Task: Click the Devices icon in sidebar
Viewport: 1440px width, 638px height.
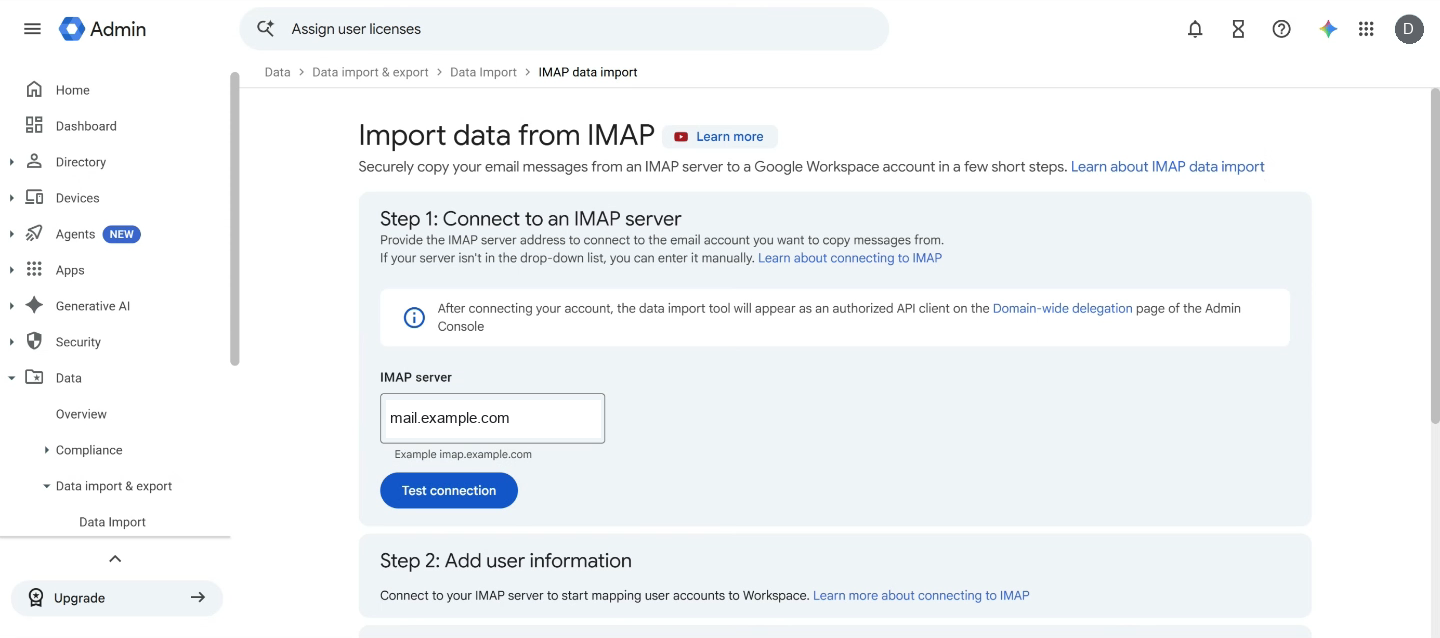Action: pyautogui.click(x=34, y=197)
